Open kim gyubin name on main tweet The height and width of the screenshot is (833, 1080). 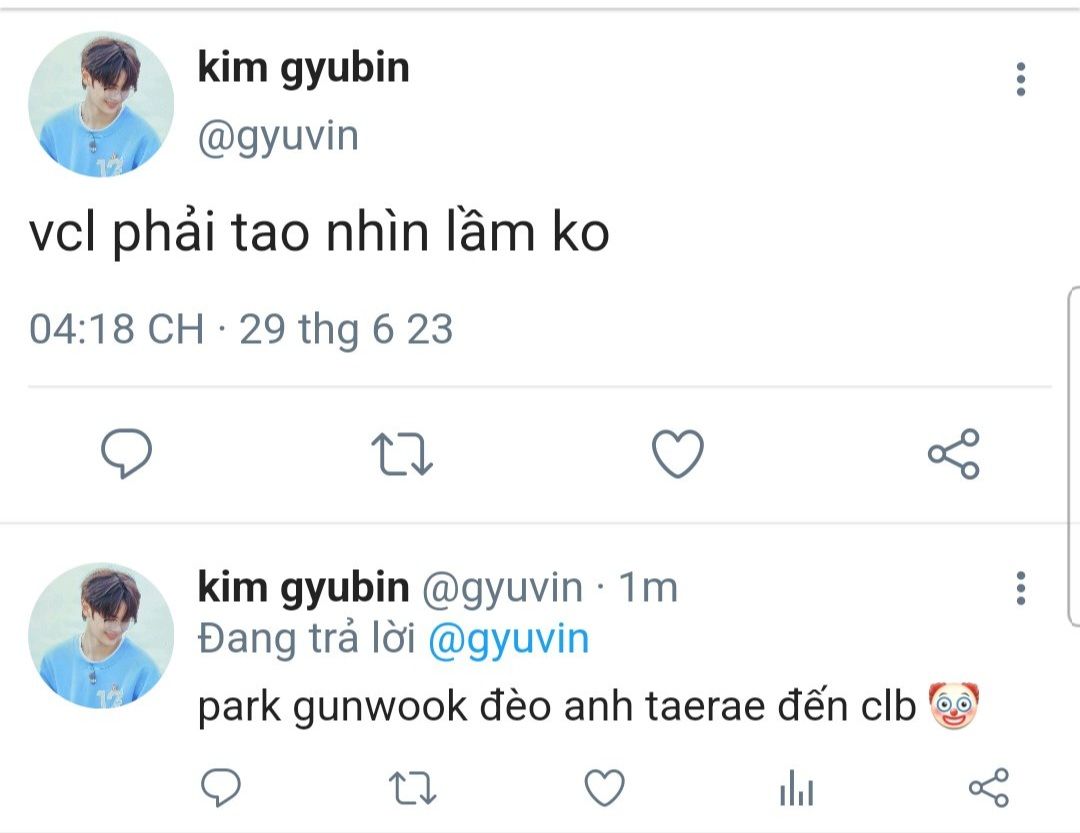pyautogui.click(x=303, y=68)
